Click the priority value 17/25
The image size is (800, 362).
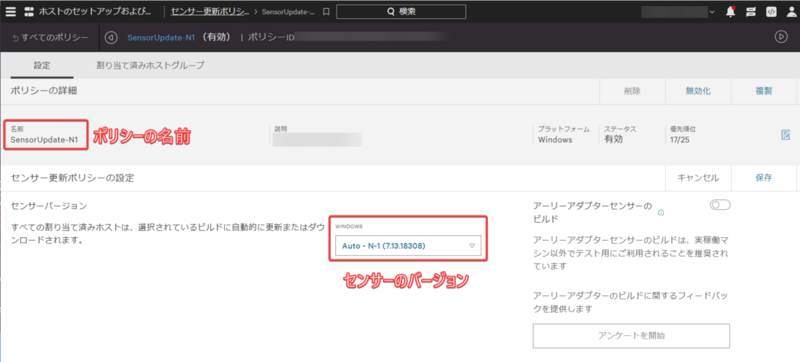(680, 140)
